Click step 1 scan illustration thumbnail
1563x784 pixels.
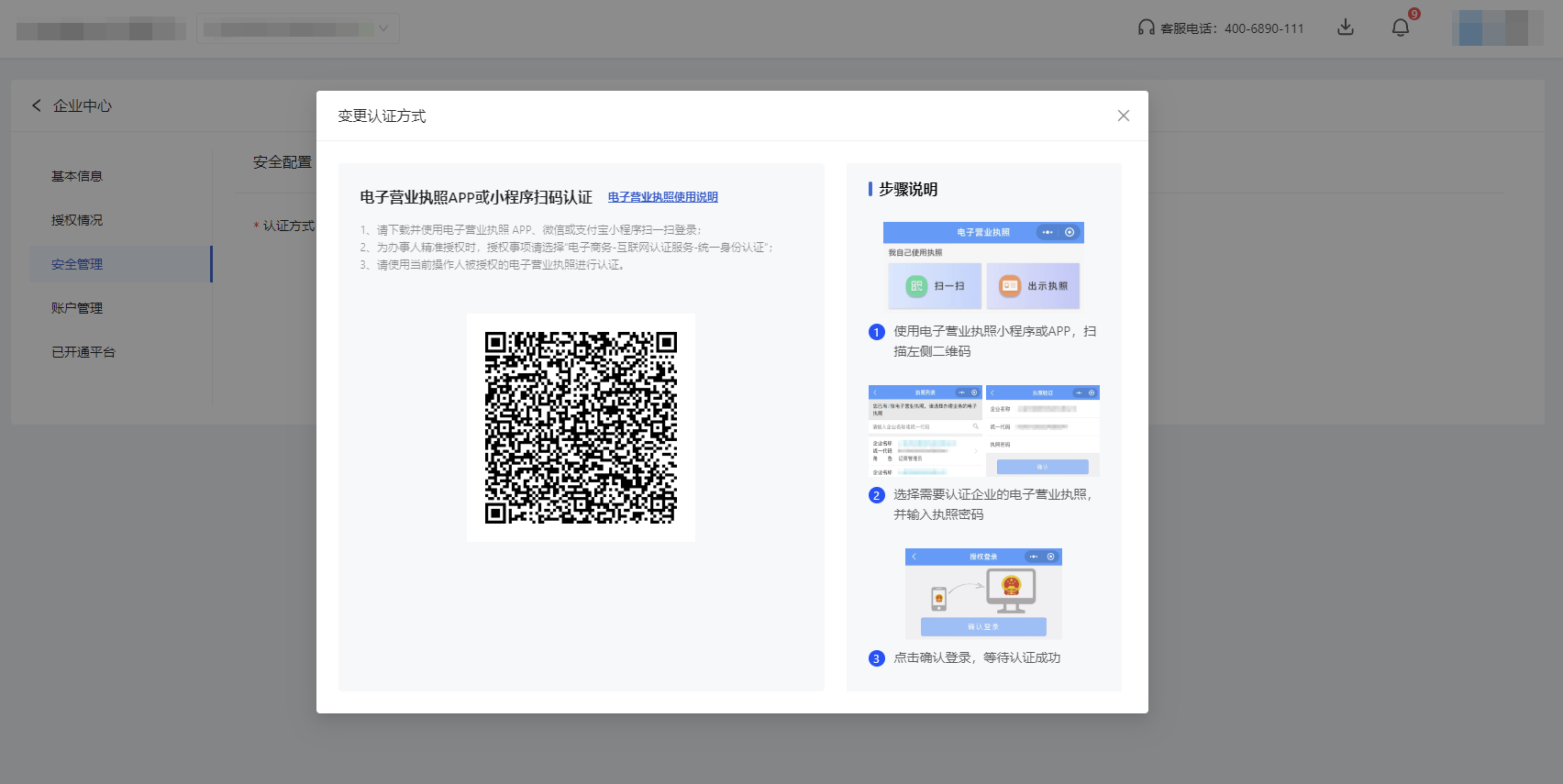(983, 266)
